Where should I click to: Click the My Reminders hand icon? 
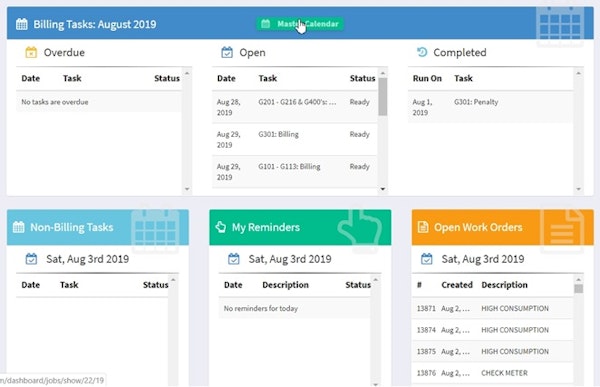220,227
